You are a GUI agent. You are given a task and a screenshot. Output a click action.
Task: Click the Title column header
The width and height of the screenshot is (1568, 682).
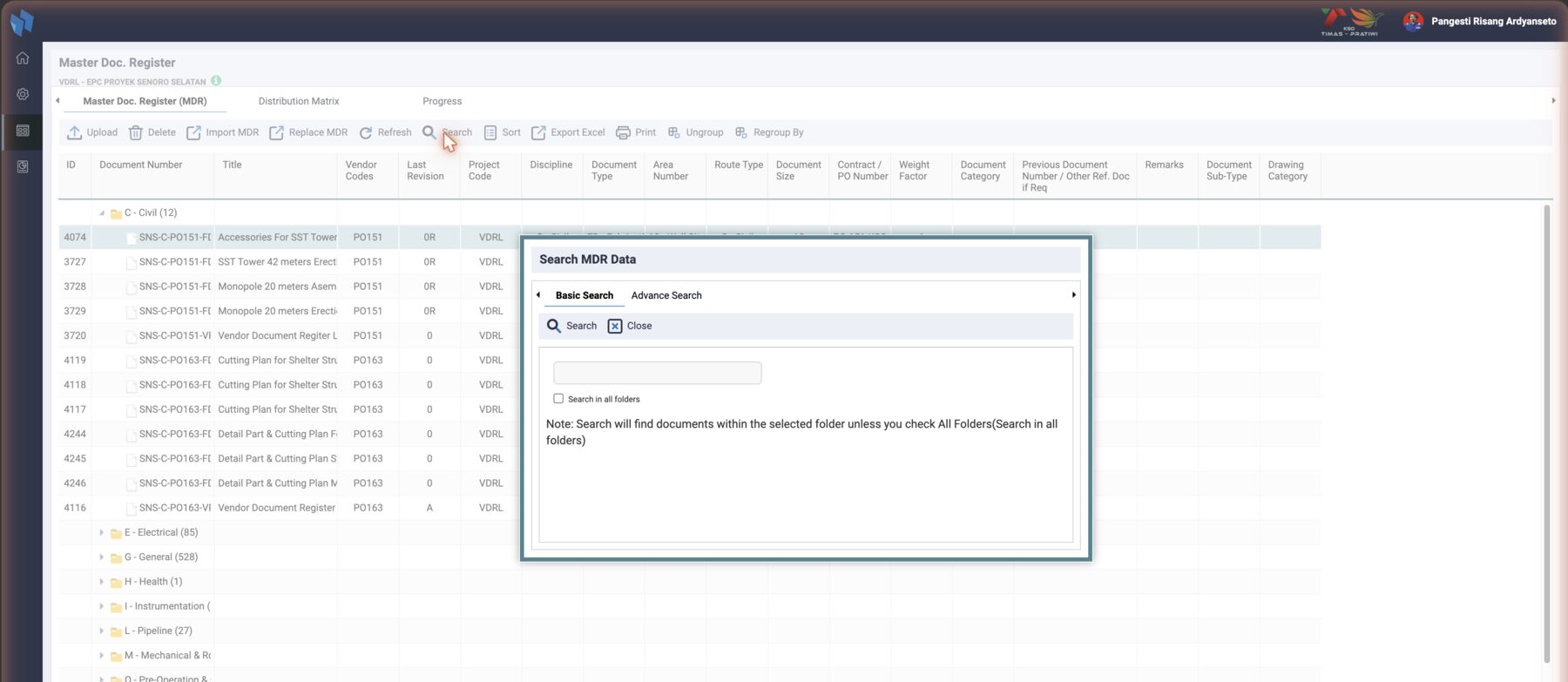(x=232, y=165)
